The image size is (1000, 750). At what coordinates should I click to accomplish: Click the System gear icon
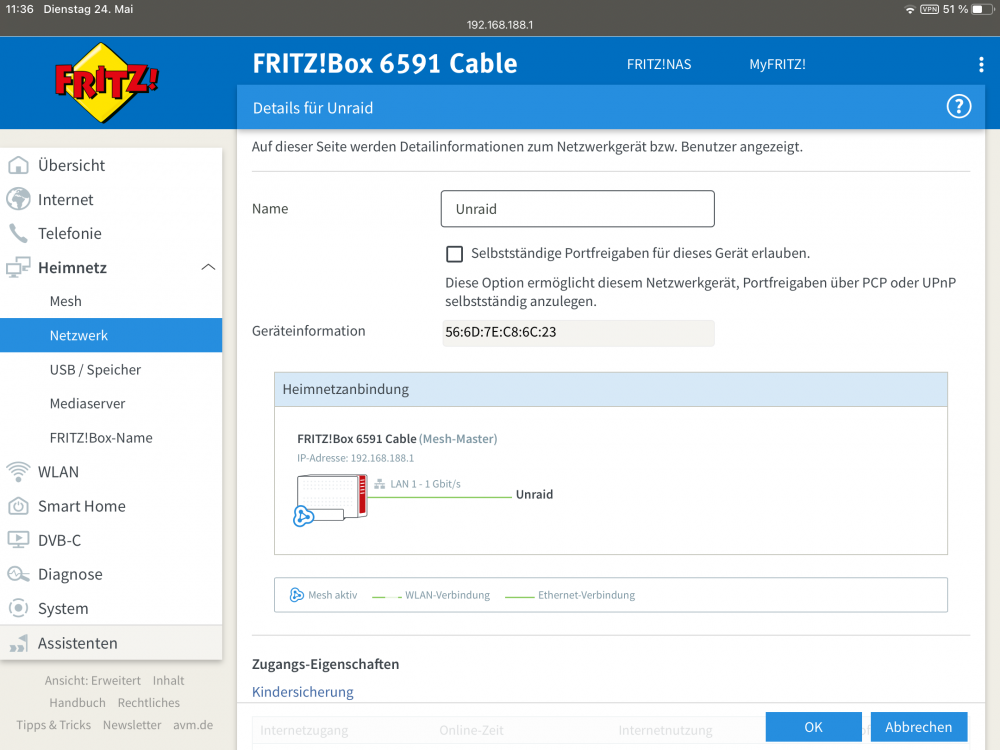coord(18,608)
